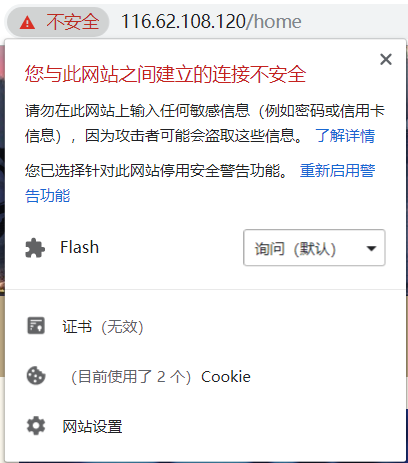408x463 pixels.
Task: Click the red 连接不安全 heading
Action: (165, 74)
